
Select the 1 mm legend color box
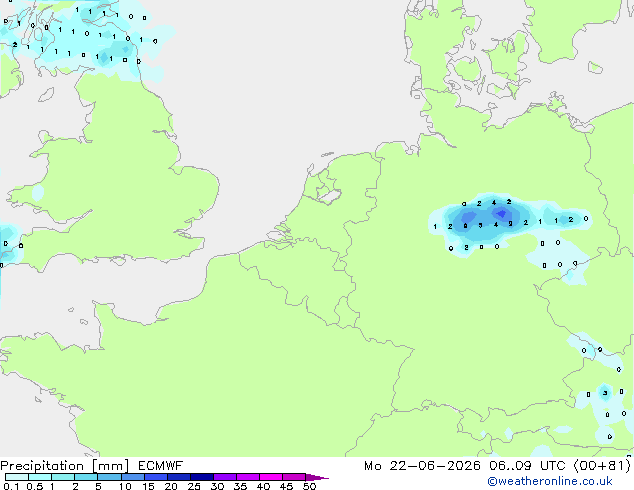click(x=63, y=477)
